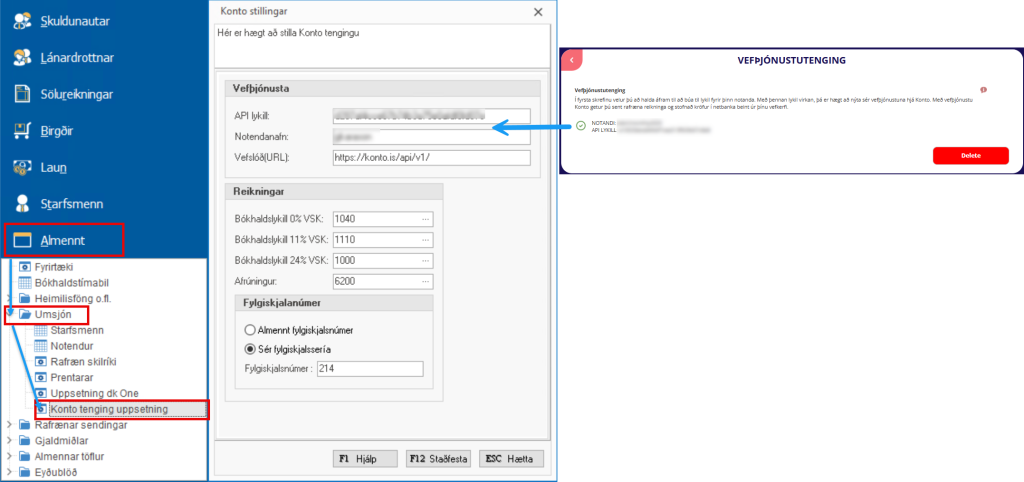Select Almennt fylgiskjalsnúmer radio option
This screenshot has width=1024, height=482.
249,330
